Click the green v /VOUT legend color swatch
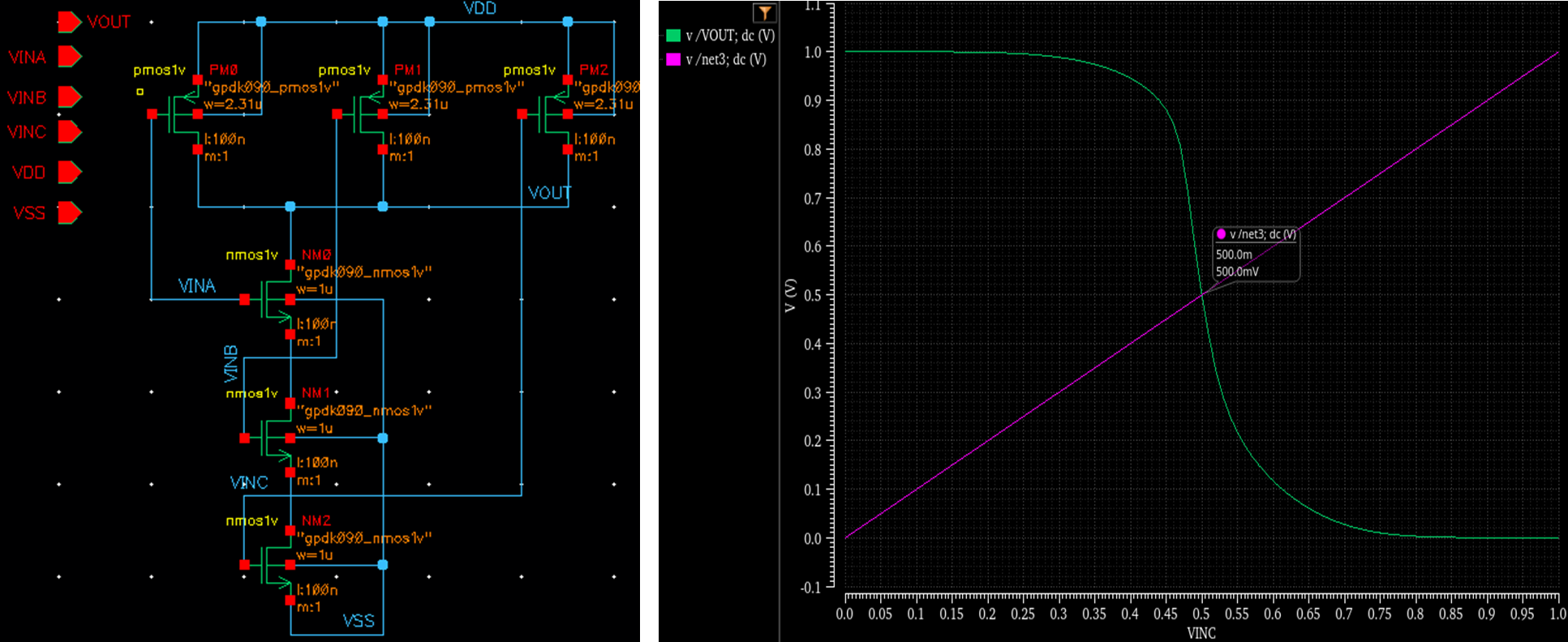Image resolution: width=1568 pixels, height=642 pixels. click(x=673, y=36)
